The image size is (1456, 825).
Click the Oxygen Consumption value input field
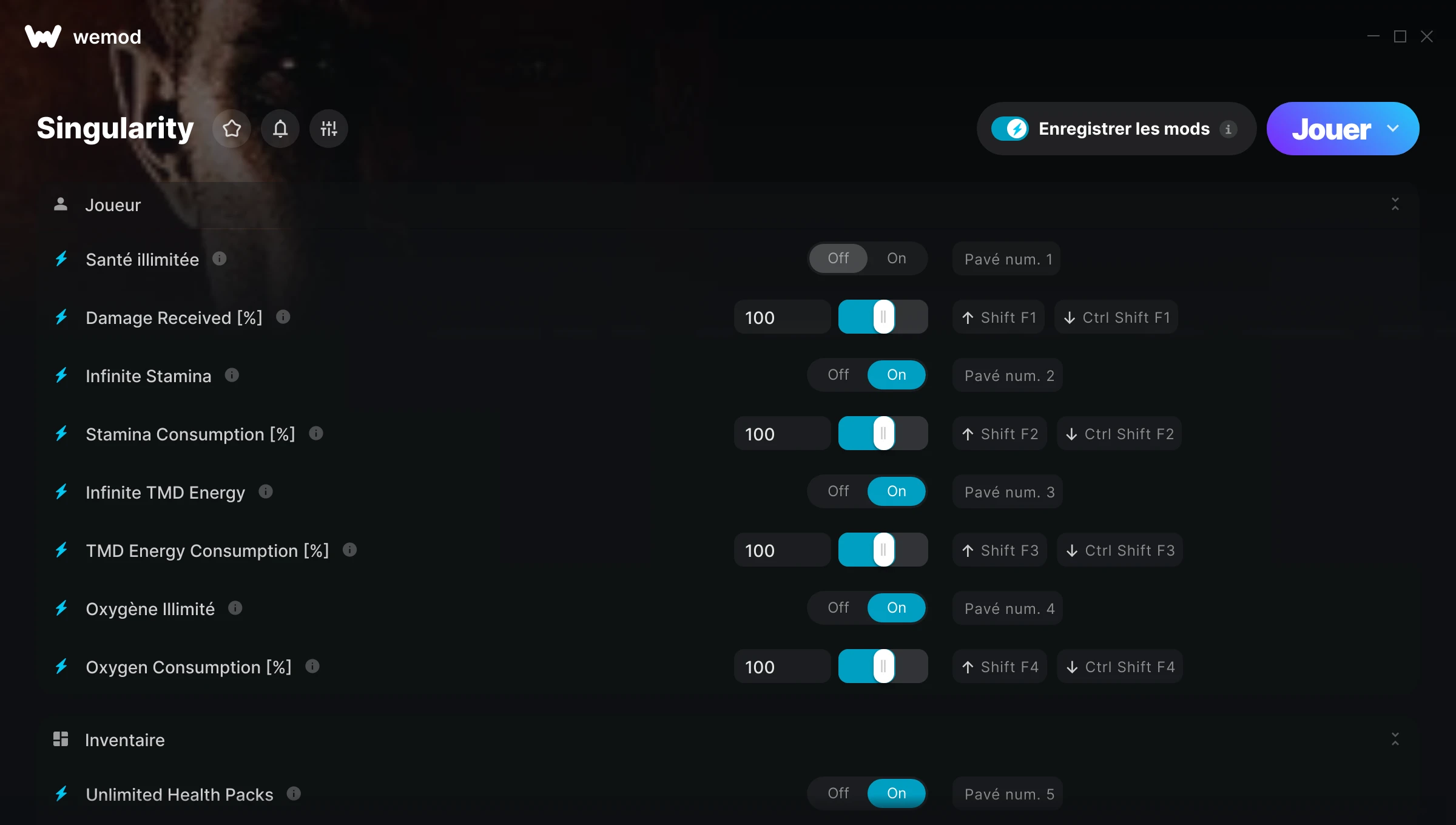(782, 667)
